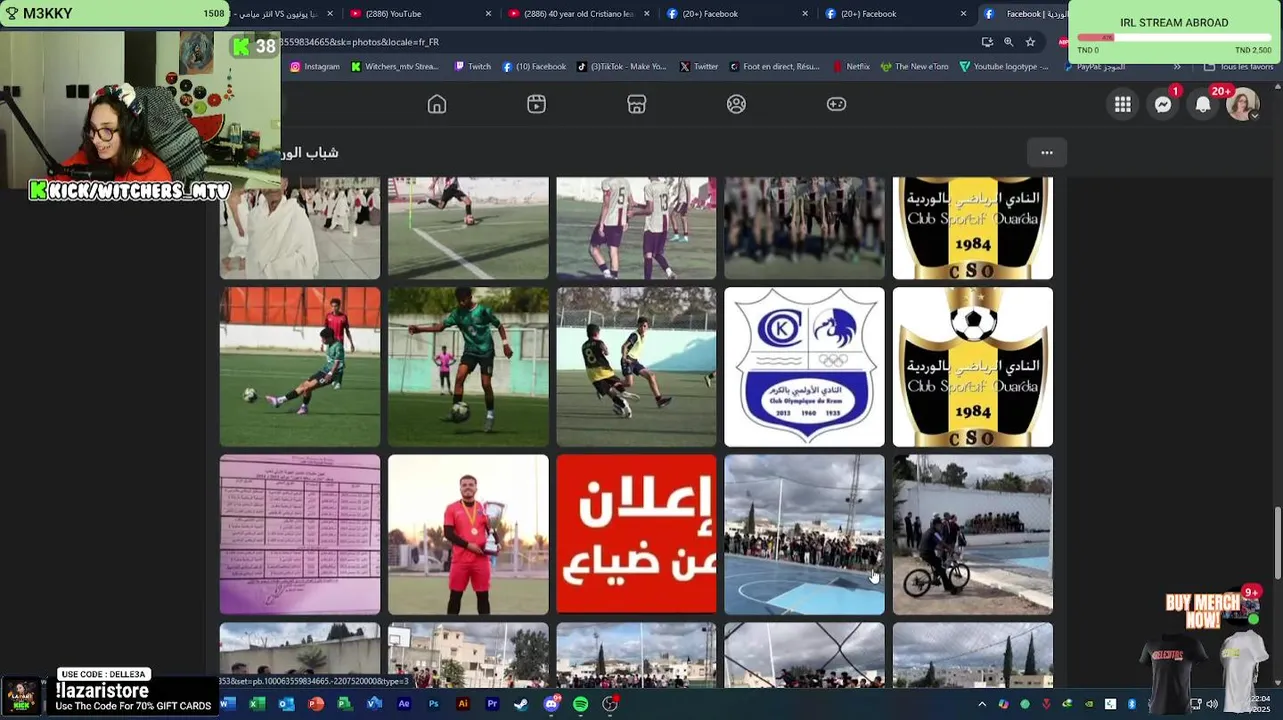Open the TikTok - Make Yo... bookmark
This screenshot has height=720, width=1283.
[621, 67]
